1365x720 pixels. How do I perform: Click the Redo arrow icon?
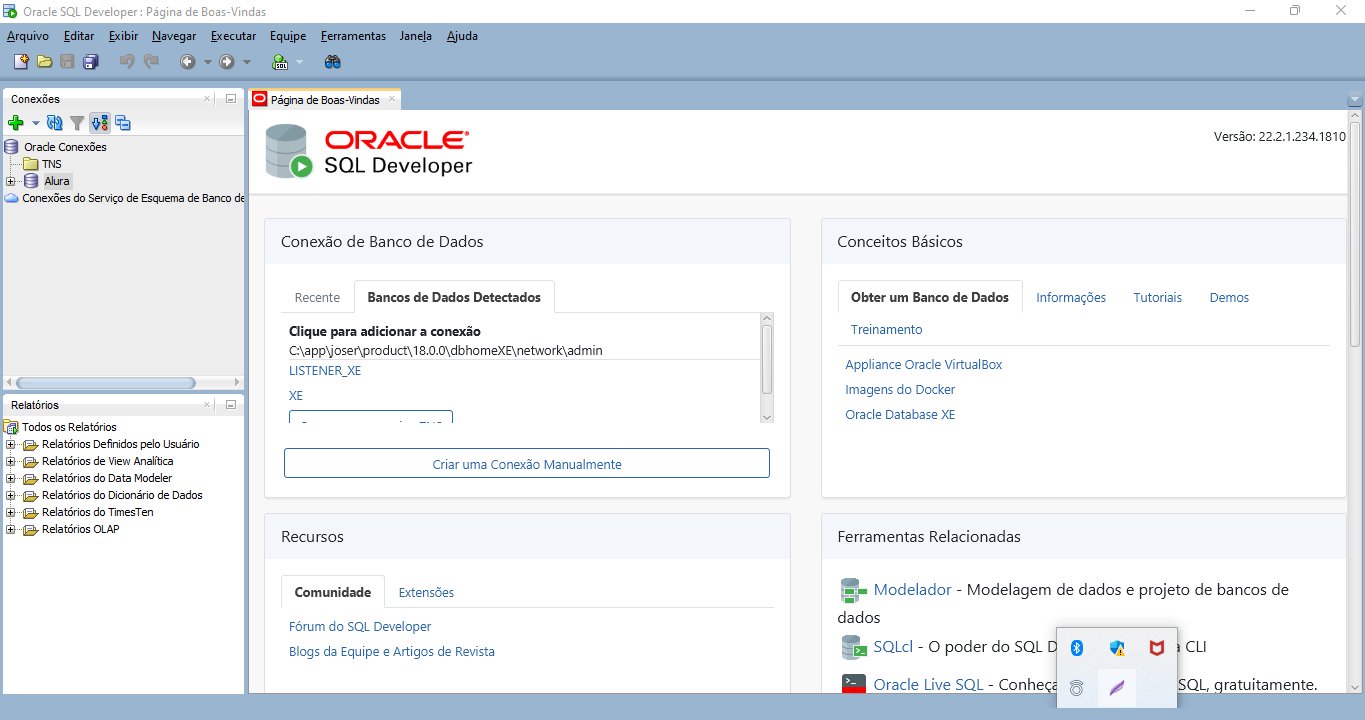(151, 62)
